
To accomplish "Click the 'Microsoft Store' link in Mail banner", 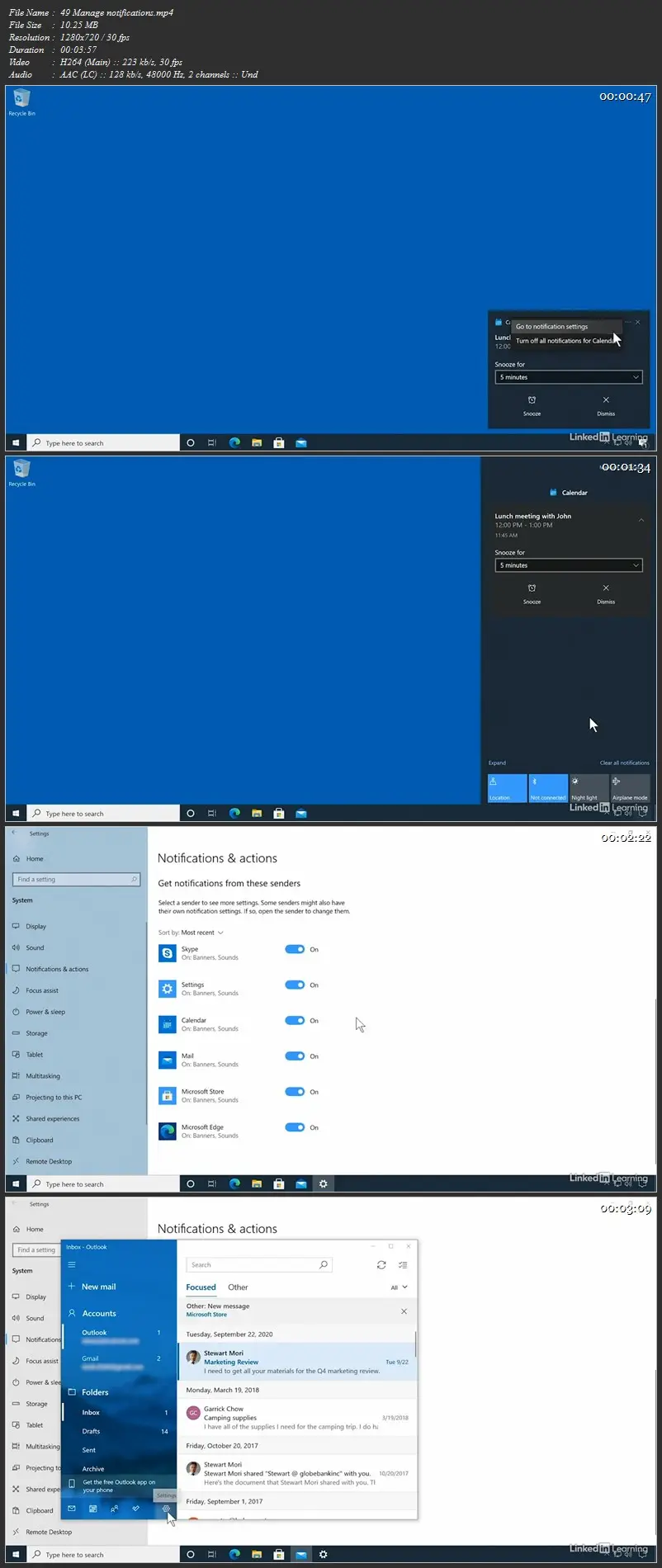I will [x=206, y=1315].
